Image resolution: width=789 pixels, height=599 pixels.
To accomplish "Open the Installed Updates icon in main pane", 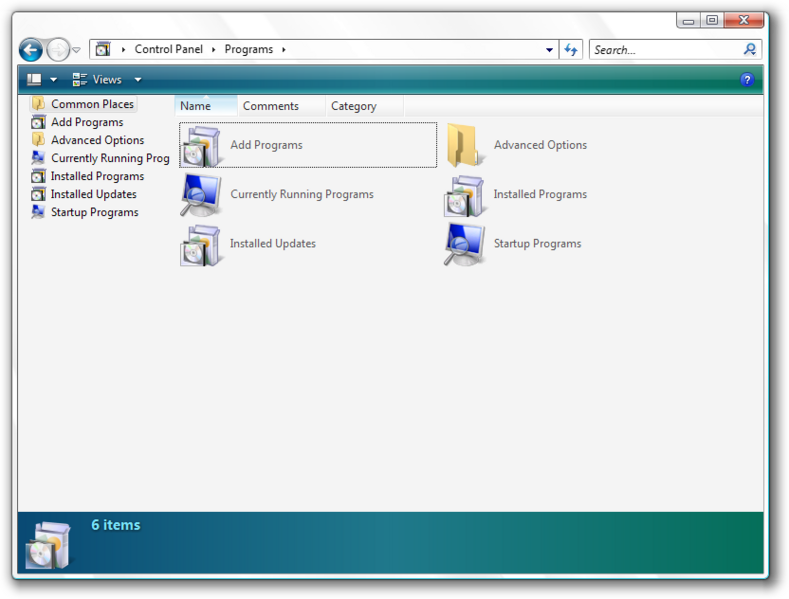I will [202, 244].
